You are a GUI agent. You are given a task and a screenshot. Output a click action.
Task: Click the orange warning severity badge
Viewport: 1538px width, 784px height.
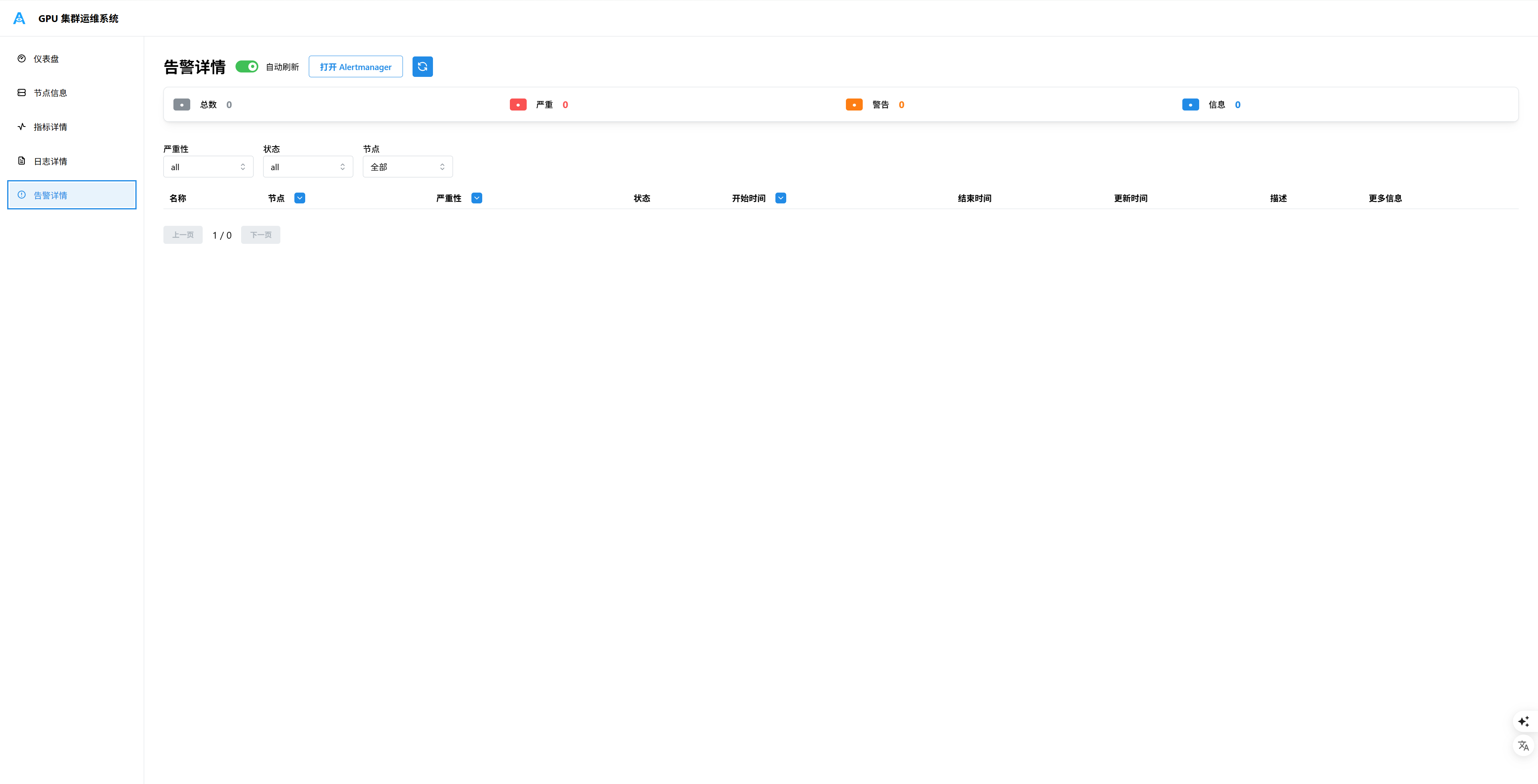pyautogui.click(x=854, y=105)
